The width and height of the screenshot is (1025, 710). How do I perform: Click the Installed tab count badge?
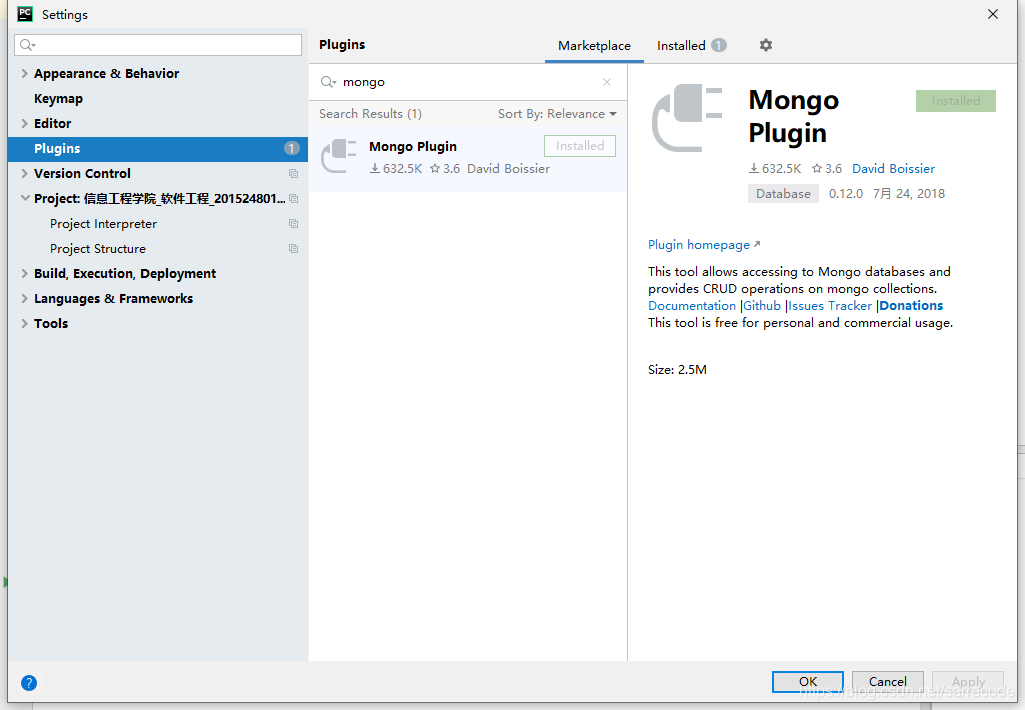coord(719,45)
